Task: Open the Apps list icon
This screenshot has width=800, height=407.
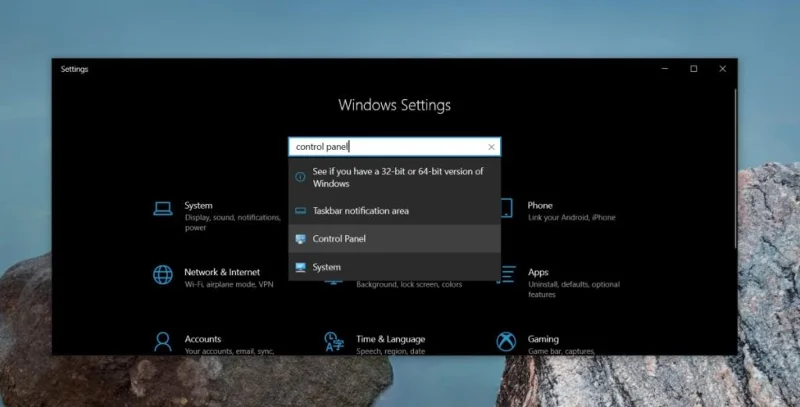Action: click(x=508, y=274)
